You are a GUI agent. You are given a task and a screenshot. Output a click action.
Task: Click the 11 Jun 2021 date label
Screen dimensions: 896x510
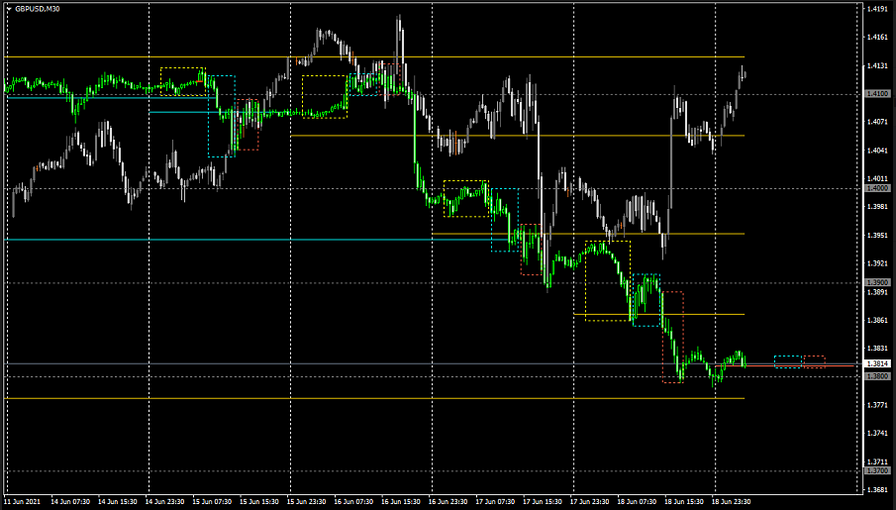click(23, 501)
